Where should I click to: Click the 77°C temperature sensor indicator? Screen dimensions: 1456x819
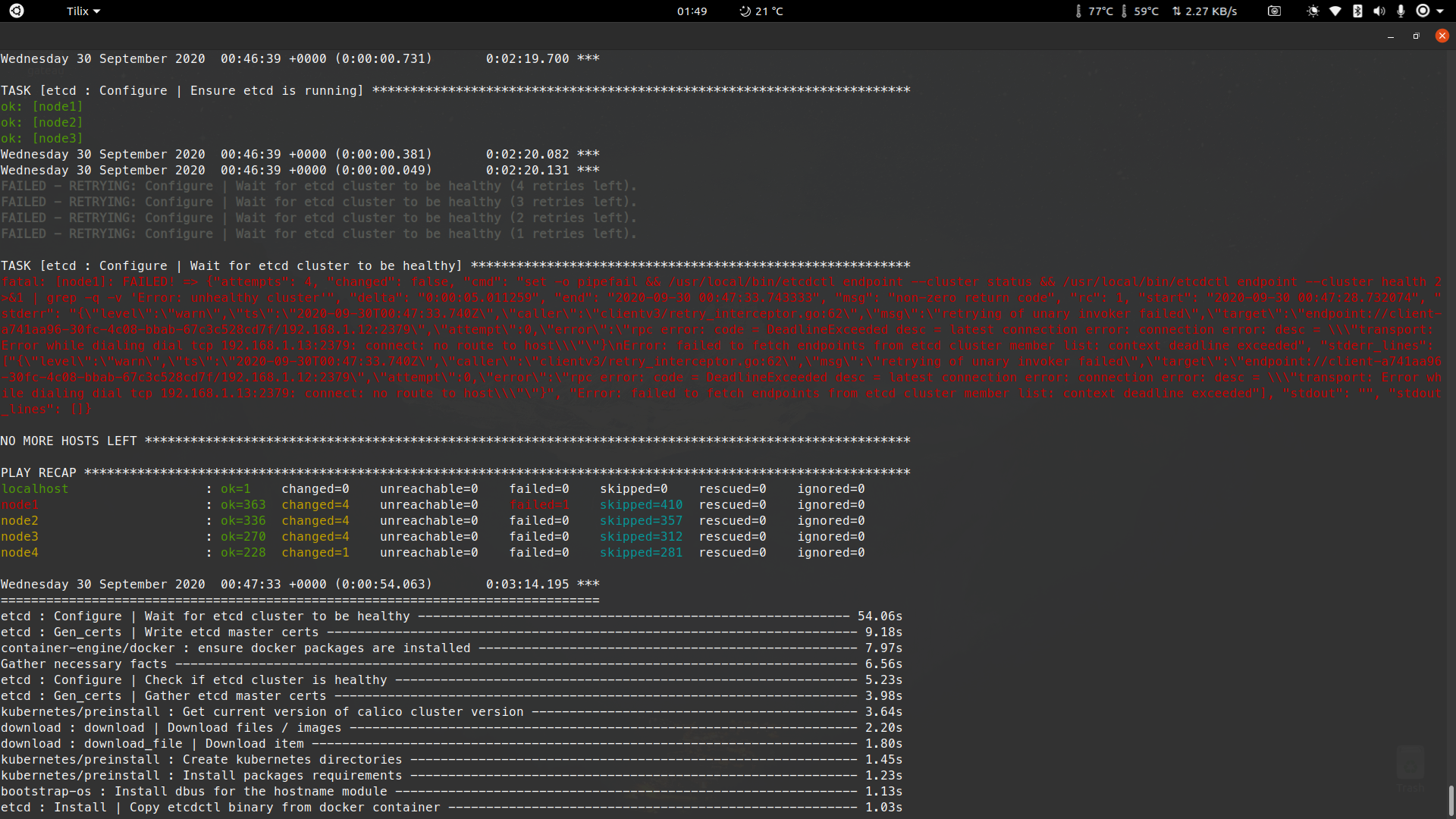[x=1094, y=11]
